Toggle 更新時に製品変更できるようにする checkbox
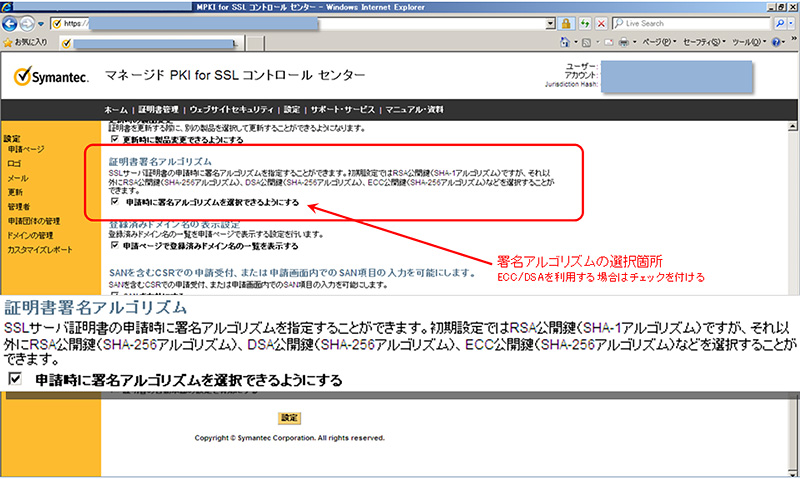The height and width of the screenshot is (479, 800). (x=115, y=139)
